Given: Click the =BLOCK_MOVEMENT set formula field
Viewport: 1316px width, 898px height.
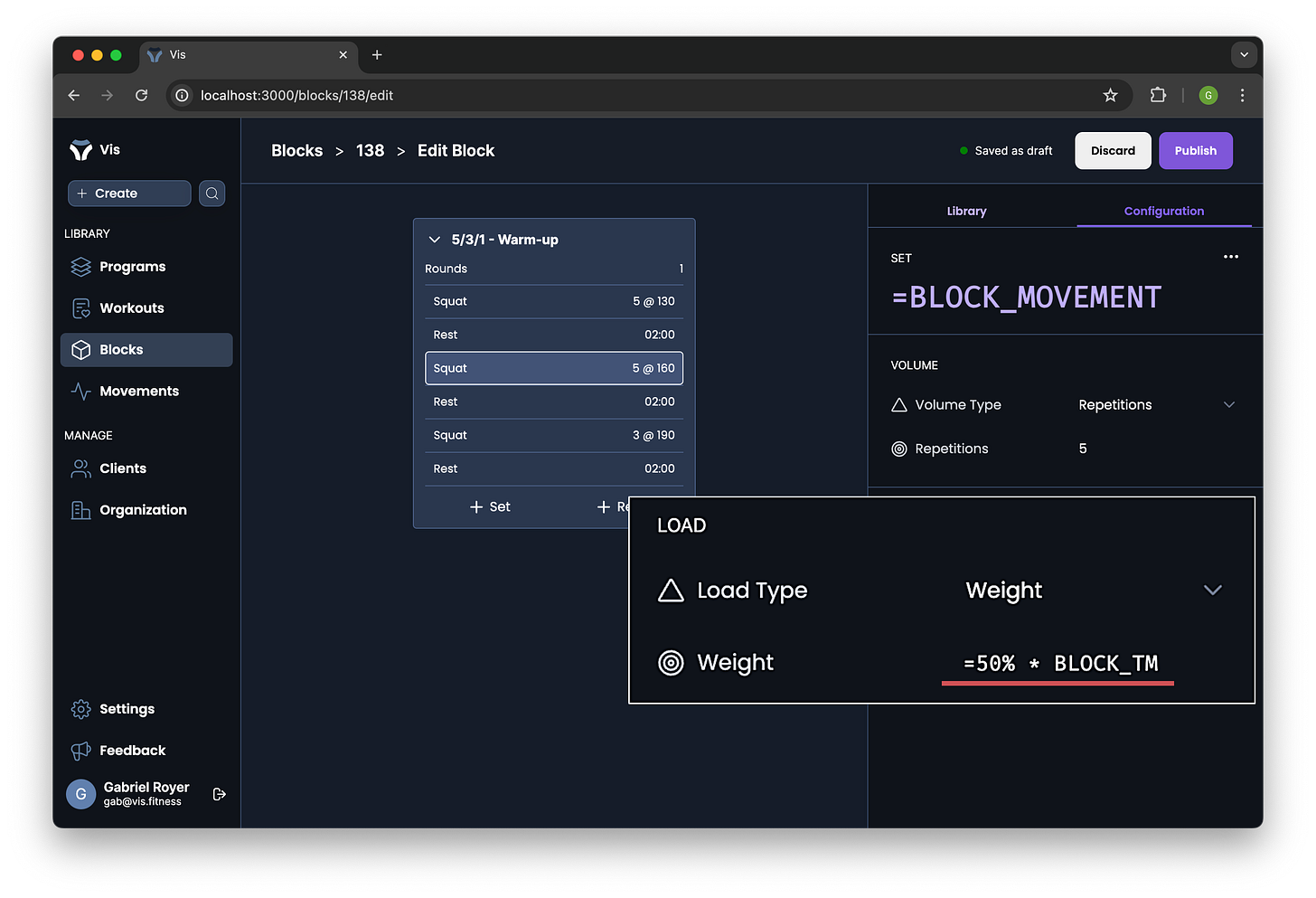Looking at the screenshot, I should (x=1027, y=298).
